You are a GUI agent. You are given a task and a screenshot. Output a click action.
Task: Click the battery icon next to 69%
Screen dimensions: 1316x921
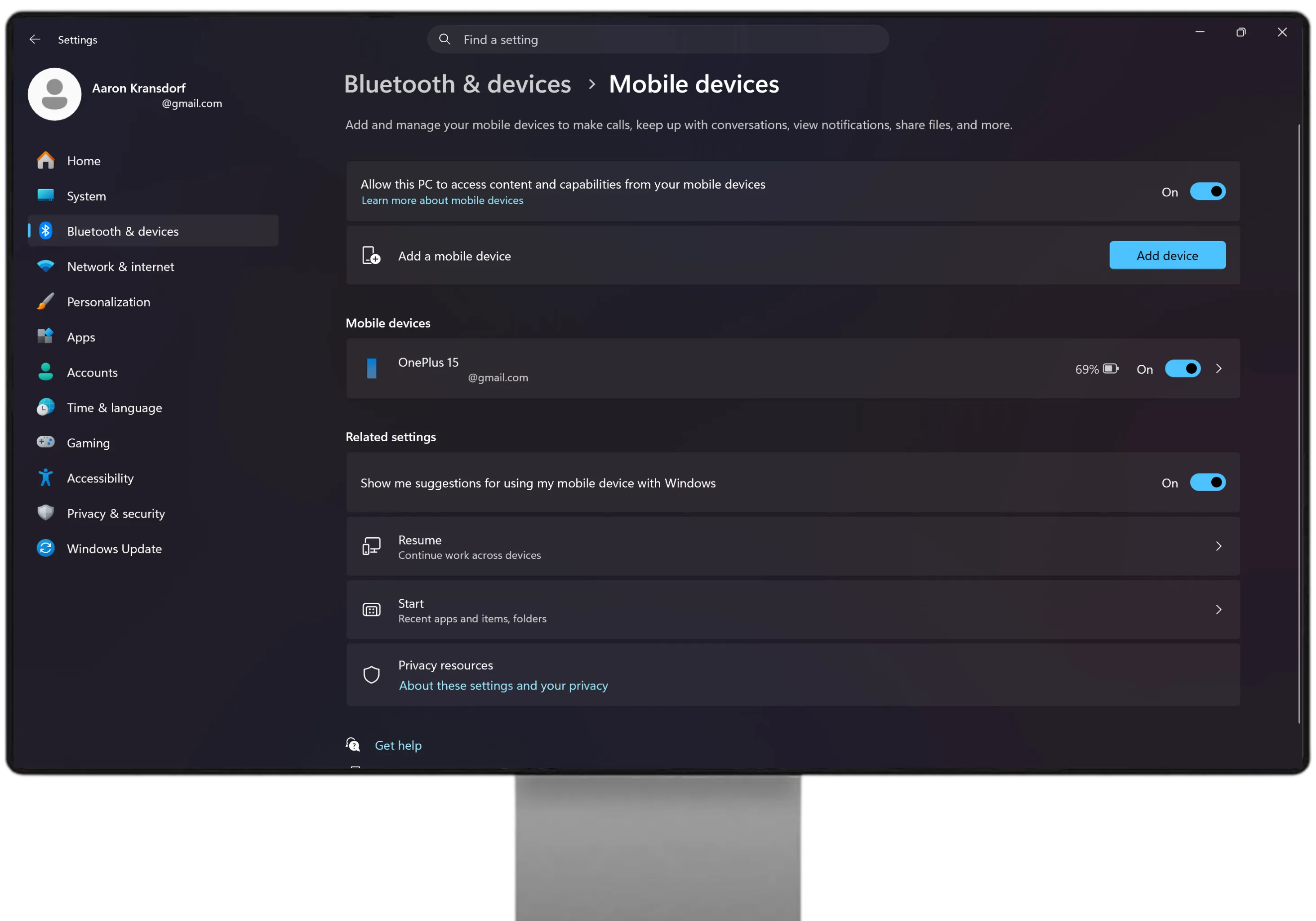point(1111,368)
